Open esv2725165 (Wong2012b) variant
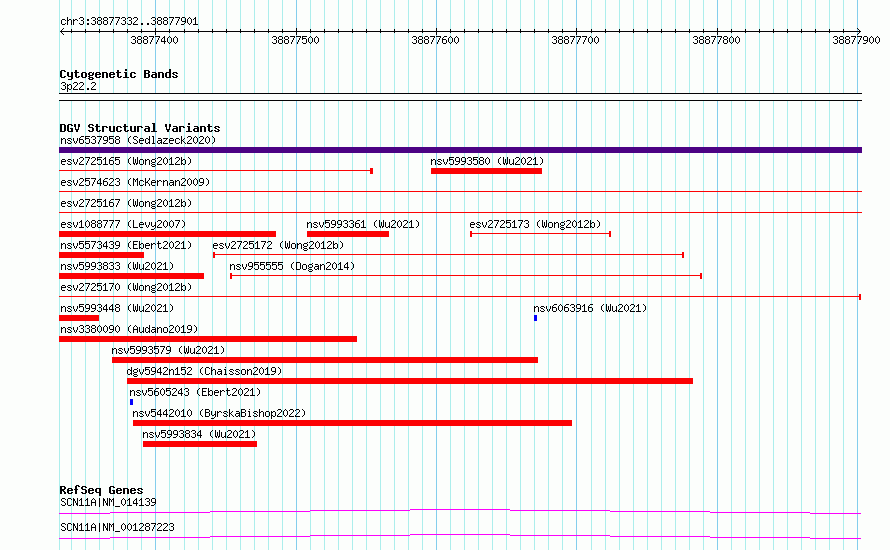This screenshot has height=550, width=890. (126, 161)
